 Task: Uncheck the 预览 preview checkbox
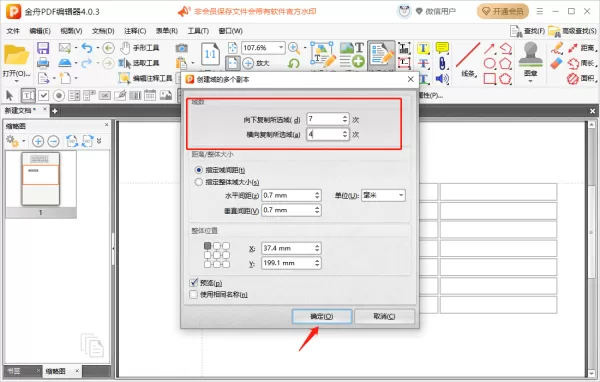pyautogui.click(x=194, y=283)
